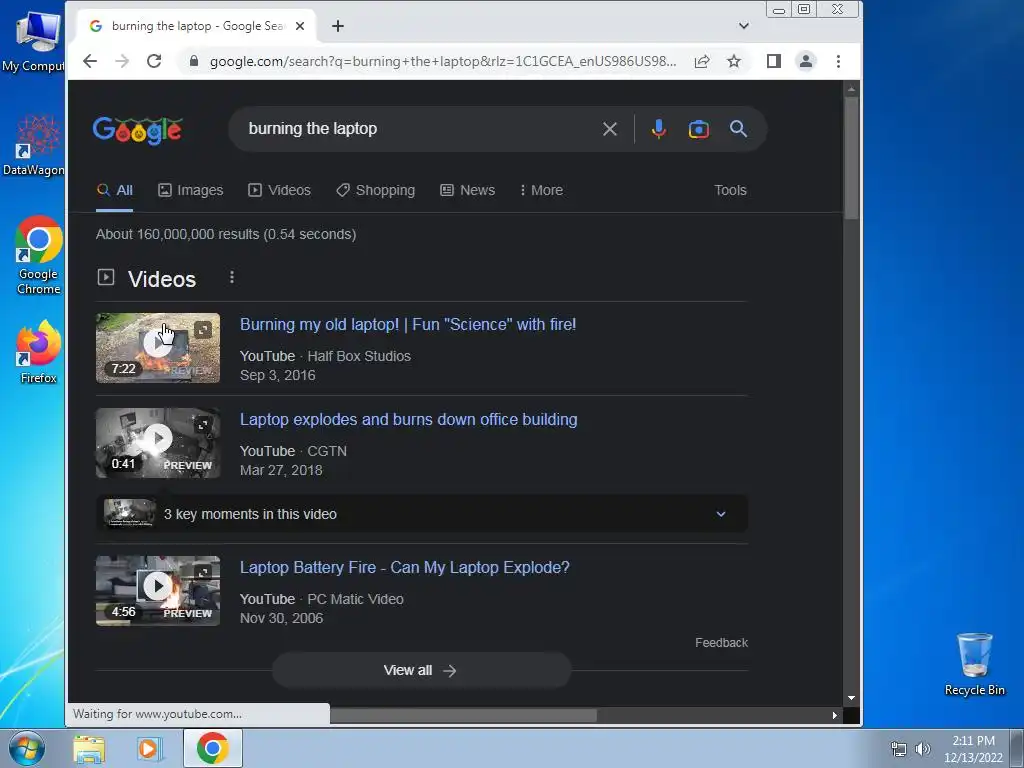Click the Chrome forward arrow

click(122, 61)
